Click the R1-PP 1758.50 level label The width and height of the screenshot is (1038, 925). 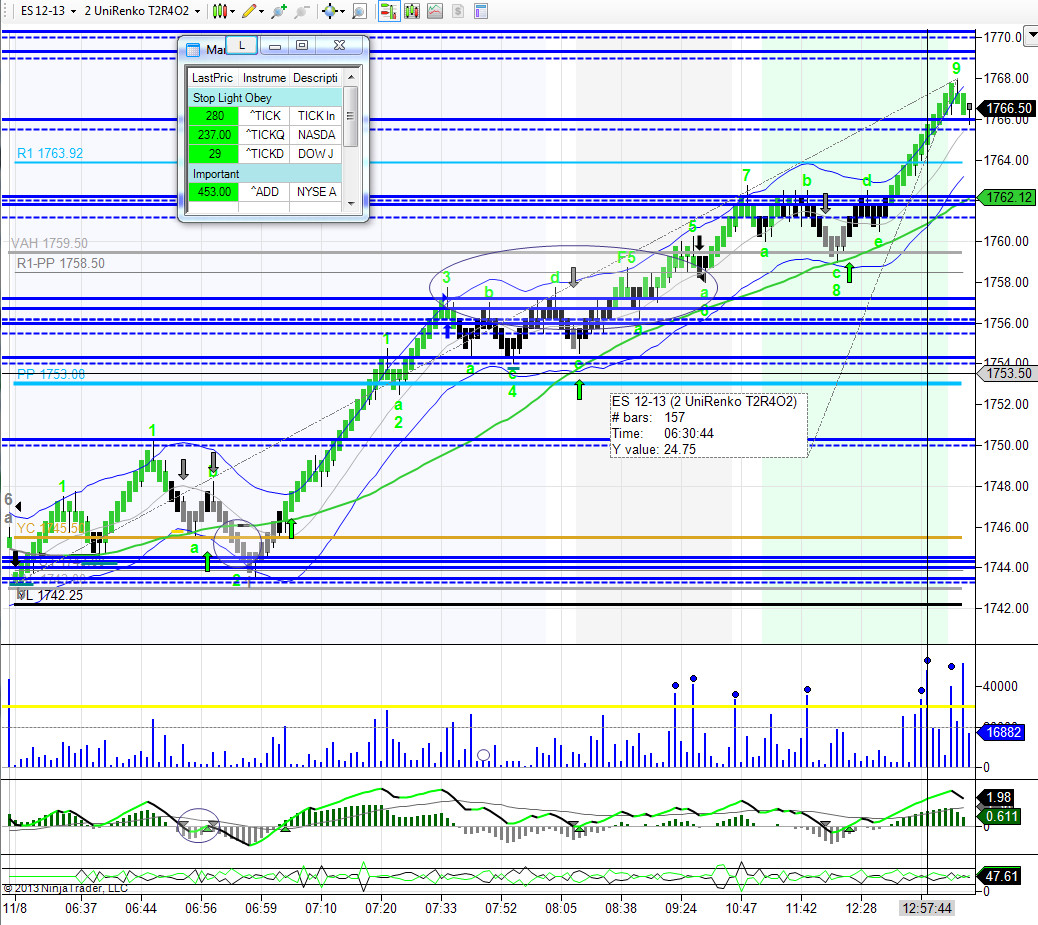pos(61,264)
